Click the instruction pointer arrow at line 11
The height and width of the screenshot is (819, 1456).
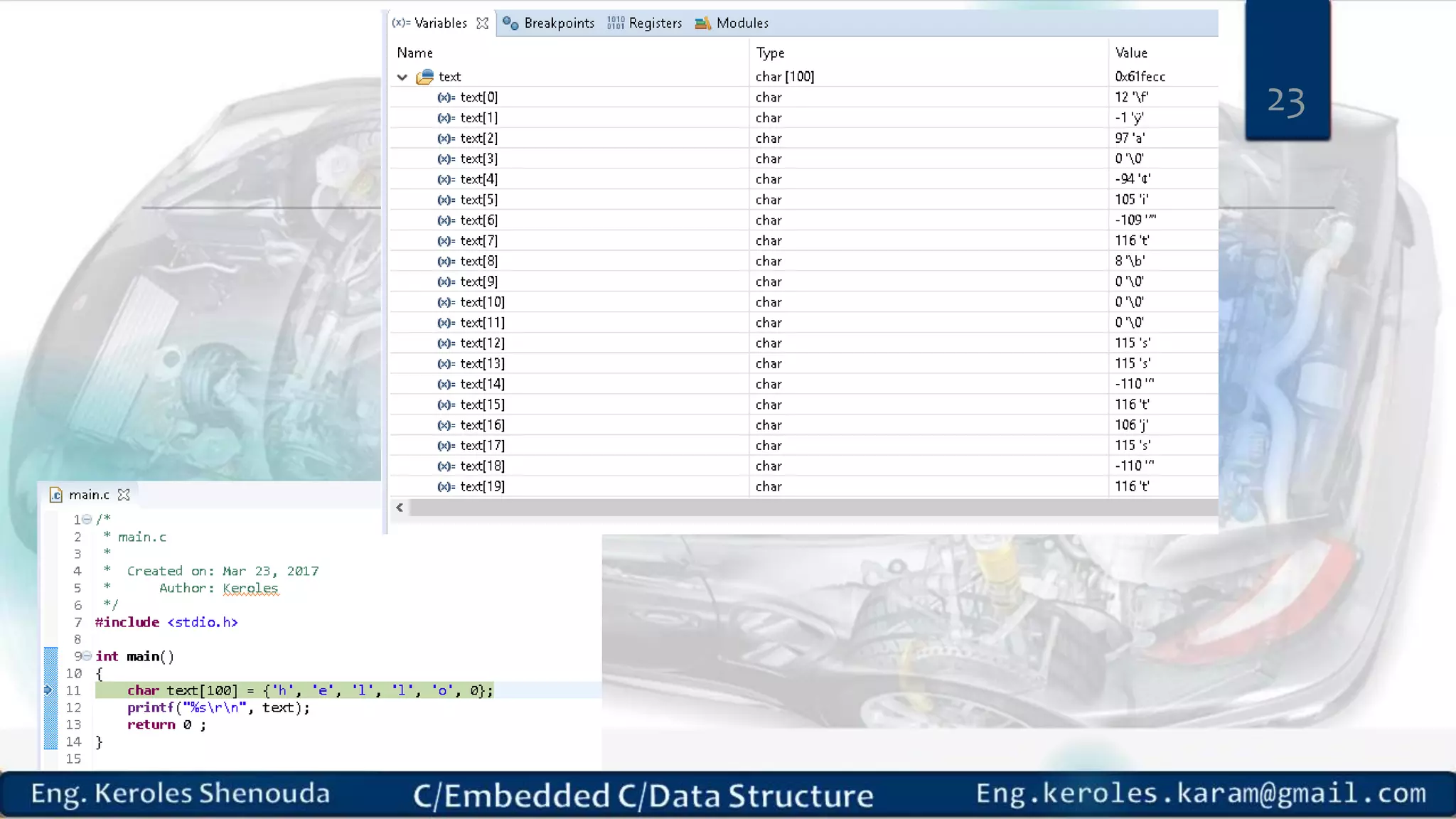coord(48,690)
